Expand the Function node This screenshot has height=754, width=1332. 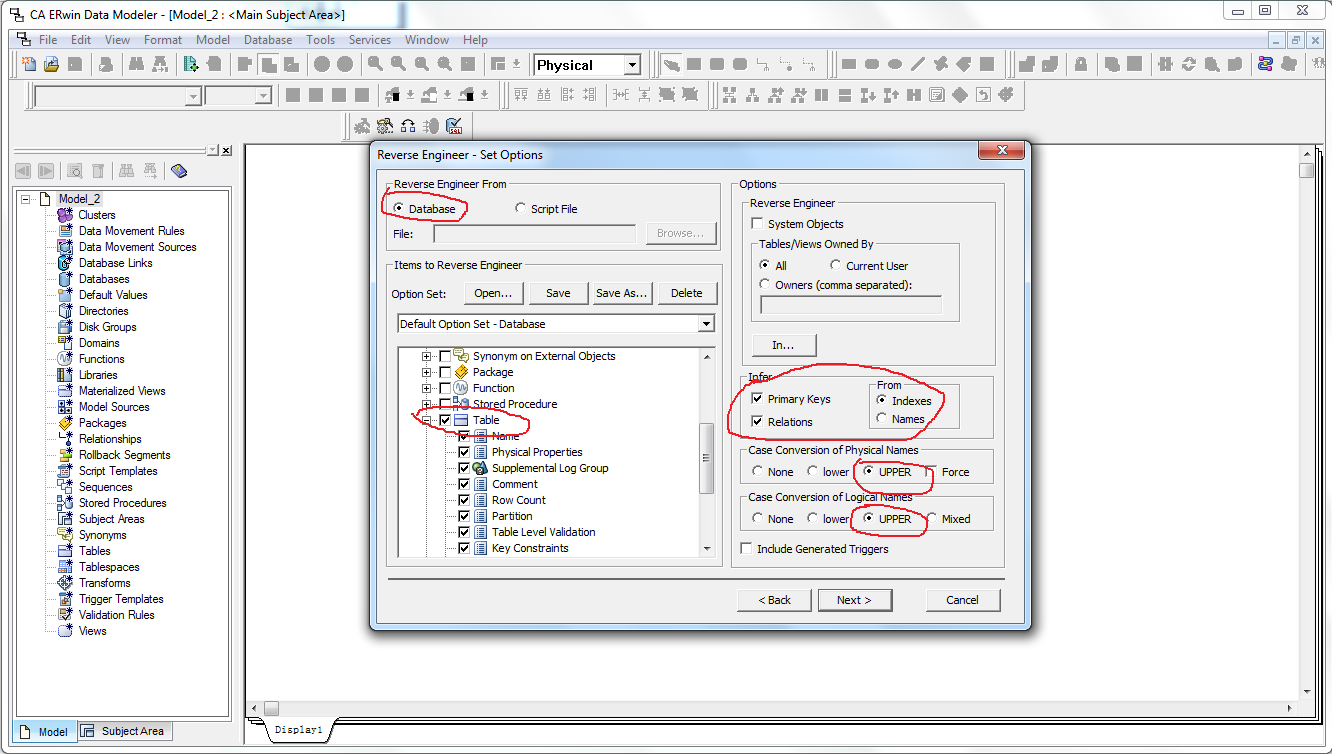[x=427, y=388]
